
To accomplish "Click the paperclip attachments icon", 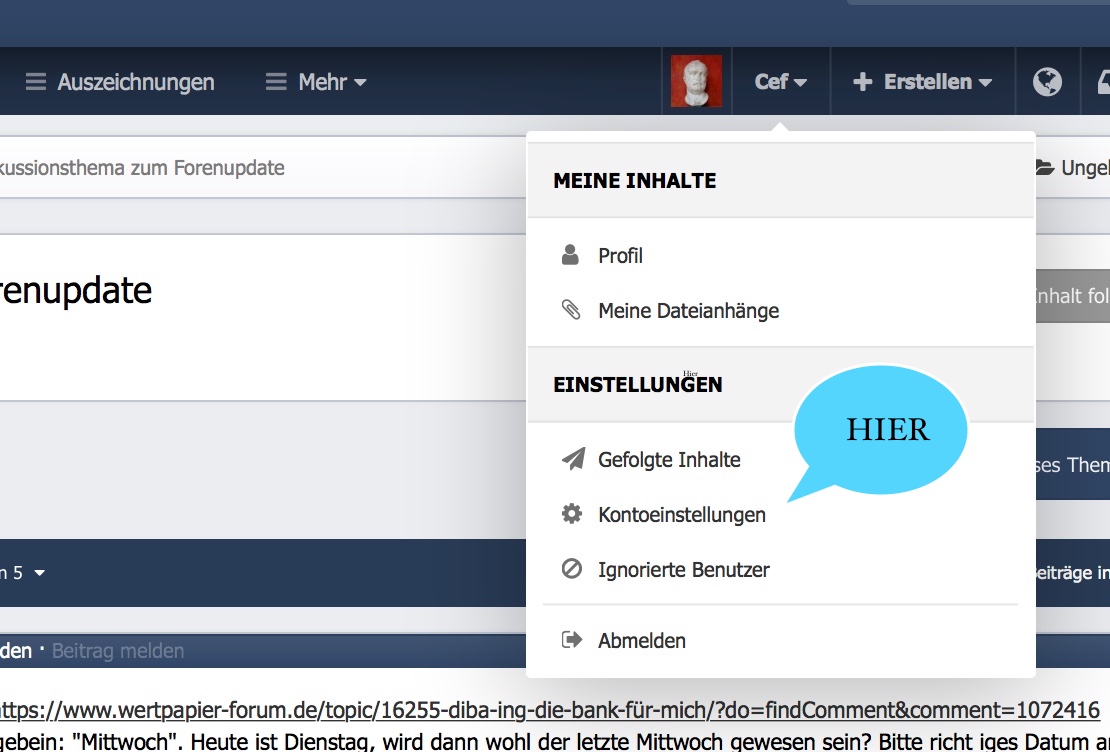I will tap(571, 309).
